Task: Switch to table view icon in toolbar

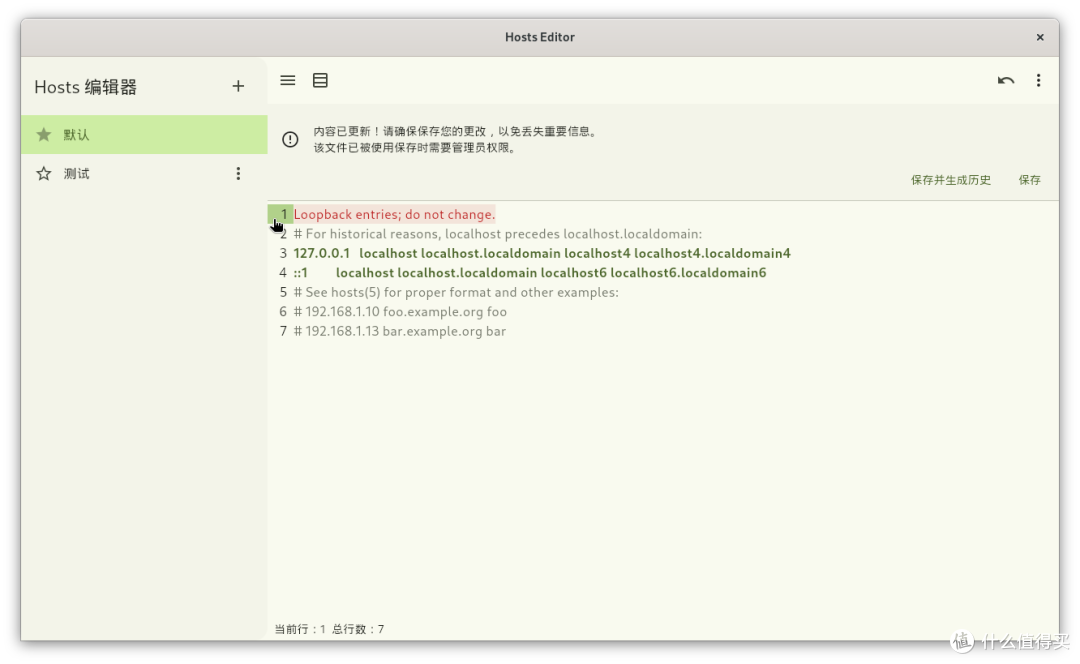Action: click(x=320, y=81)
